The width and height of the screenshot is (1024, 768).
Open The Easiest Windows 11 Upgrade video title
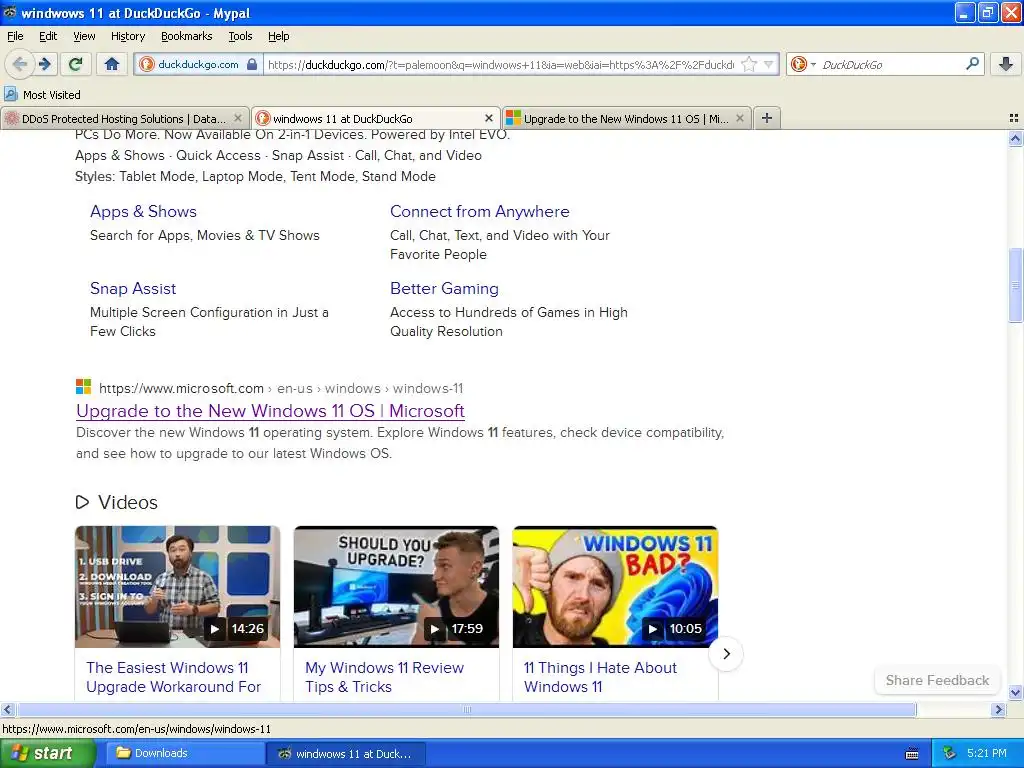click(173, 677)
